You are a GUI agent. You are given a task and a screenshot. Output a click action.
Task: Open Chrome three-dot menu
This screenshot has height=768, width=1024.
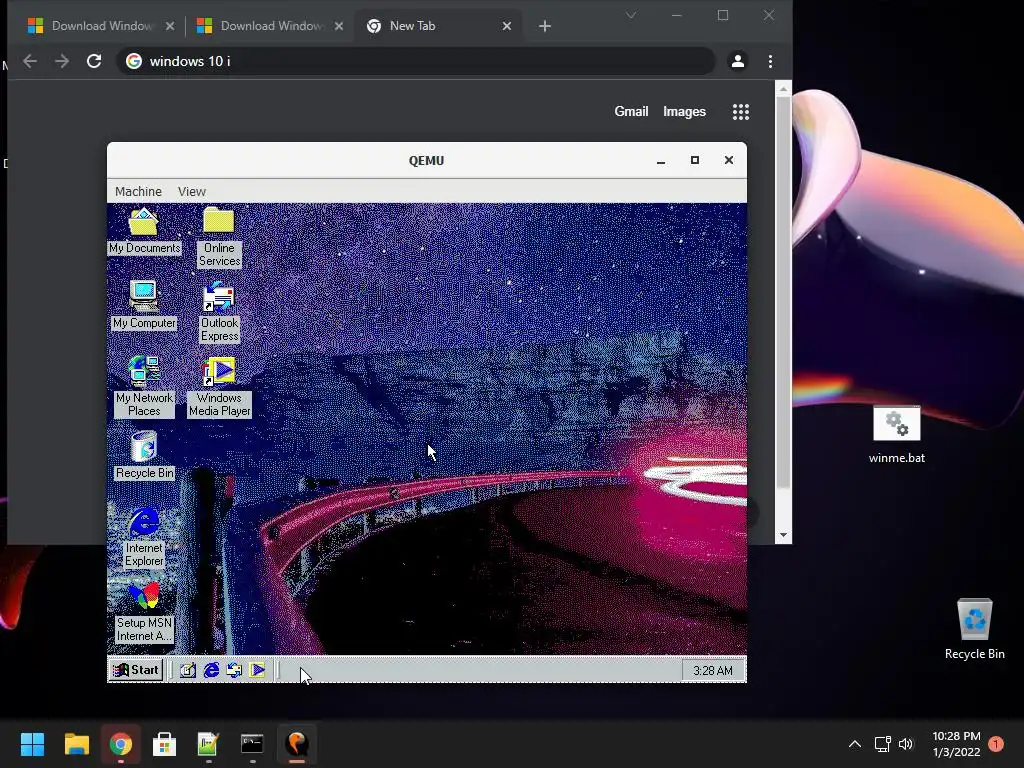pos(771,61)
